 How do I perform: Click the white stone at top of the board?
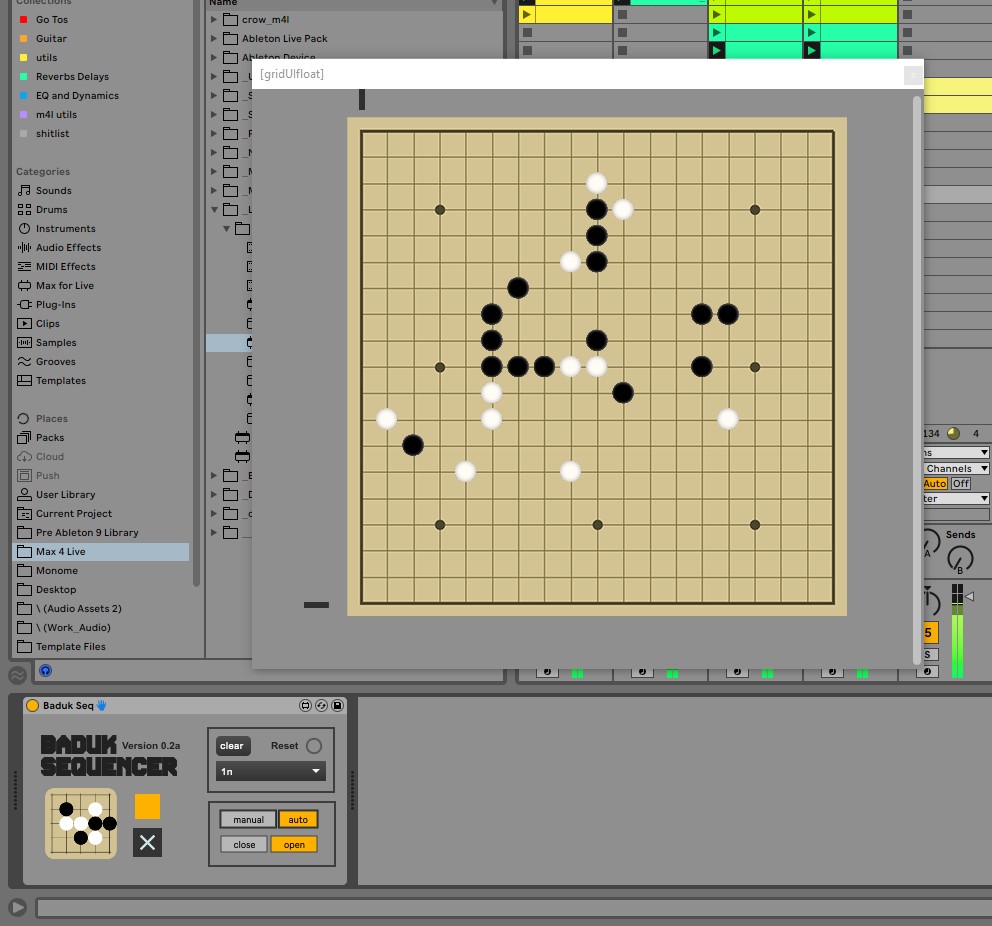click(596, 183)
